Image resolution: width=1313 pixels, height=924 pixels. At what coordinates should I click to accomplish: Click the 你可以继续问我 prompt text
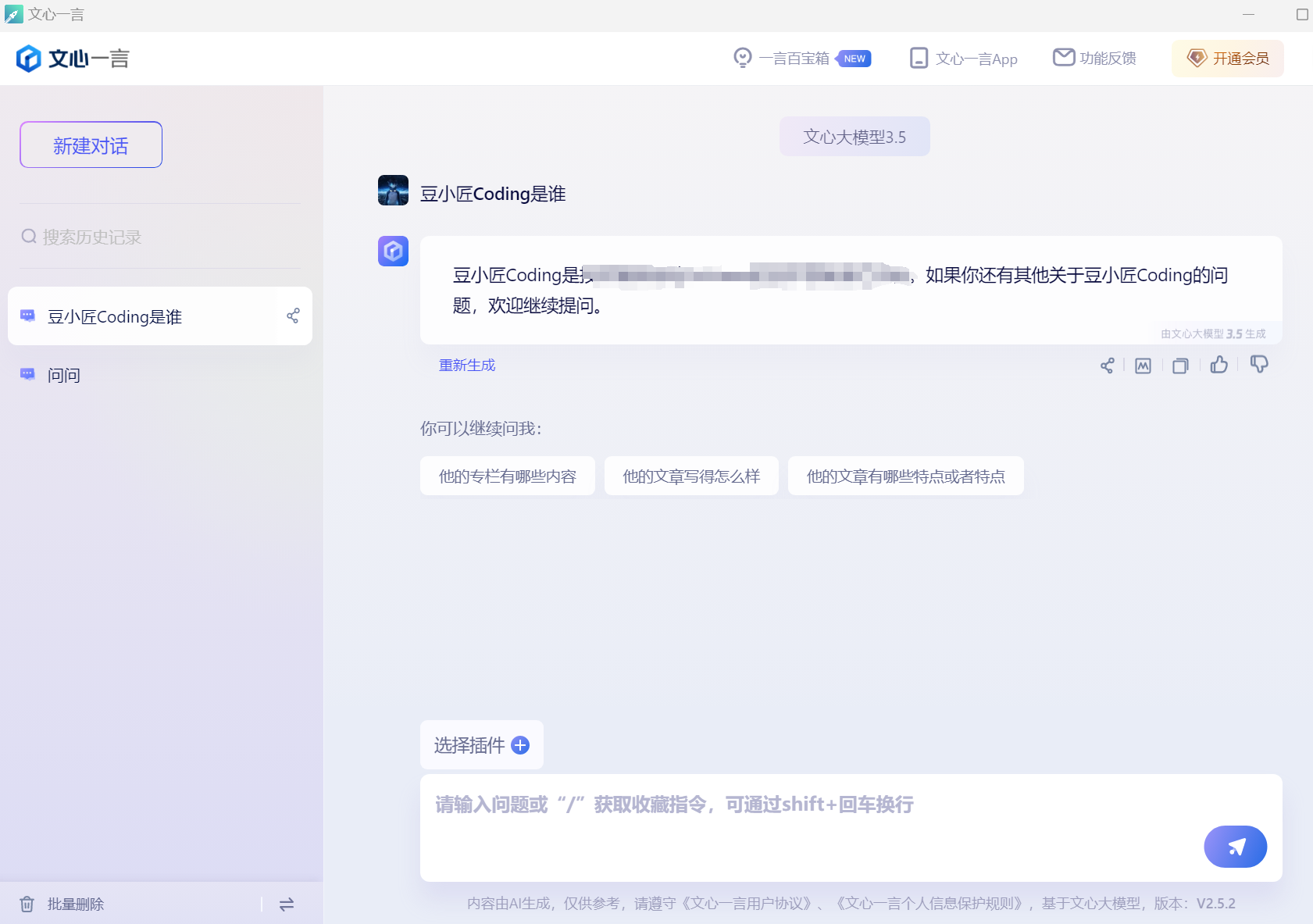(481, 428)
